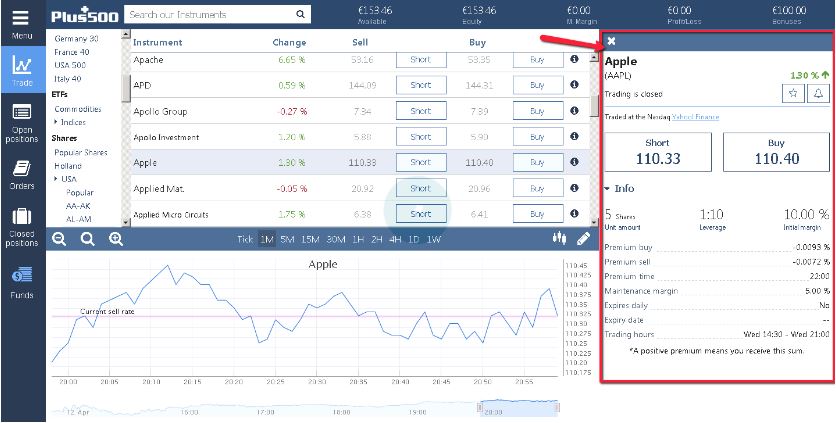Open the Yahoo! Finance link
The image size is (836, 423).
pos(695,117)
